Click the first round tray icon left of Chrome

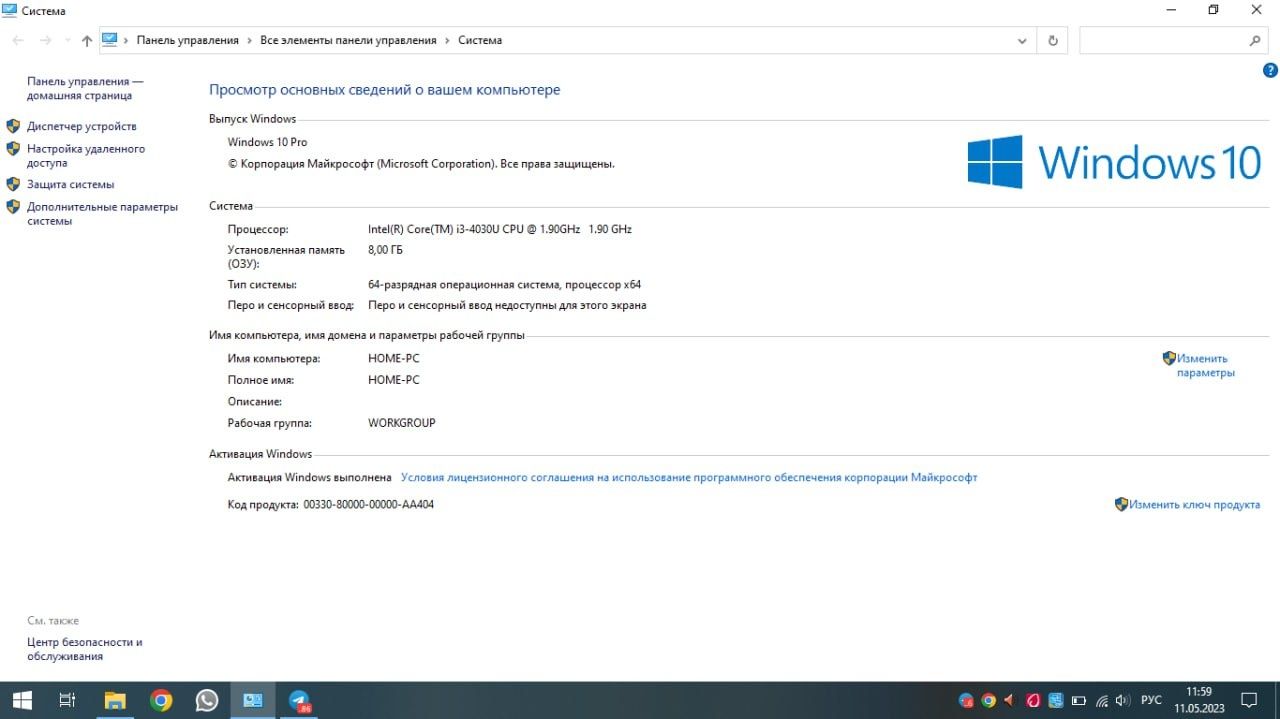[x=966, y=700]
